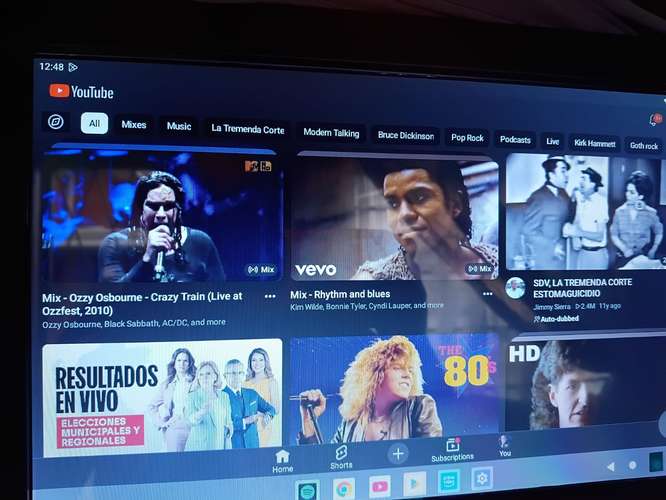Image resolution: width=666 pixels, height=500 pixels.
Task: Launch the YouTube taskbar app
Action: (x=379, y=486)
